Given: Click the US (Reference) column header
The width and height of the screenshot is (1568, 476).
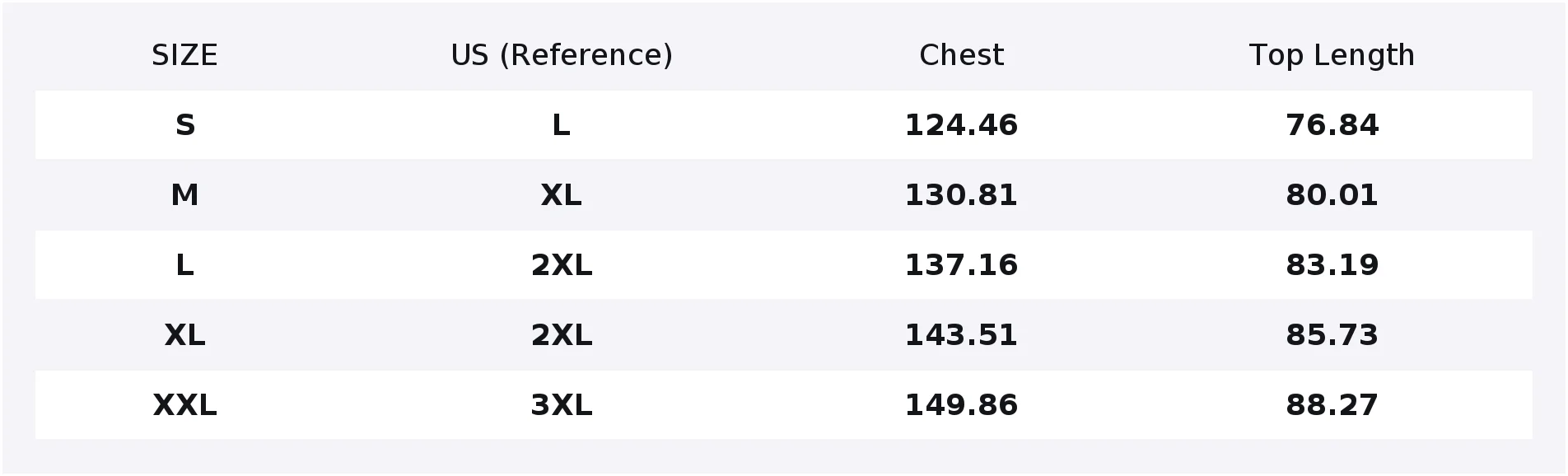Looking at the screenshot, I should (562, 55).
